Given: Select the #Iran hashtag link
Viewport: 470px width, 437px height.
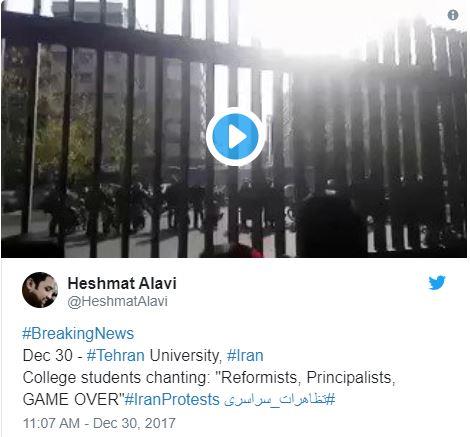Looking at the screenshot, I should pyautogui.click(x=245, y=355).
